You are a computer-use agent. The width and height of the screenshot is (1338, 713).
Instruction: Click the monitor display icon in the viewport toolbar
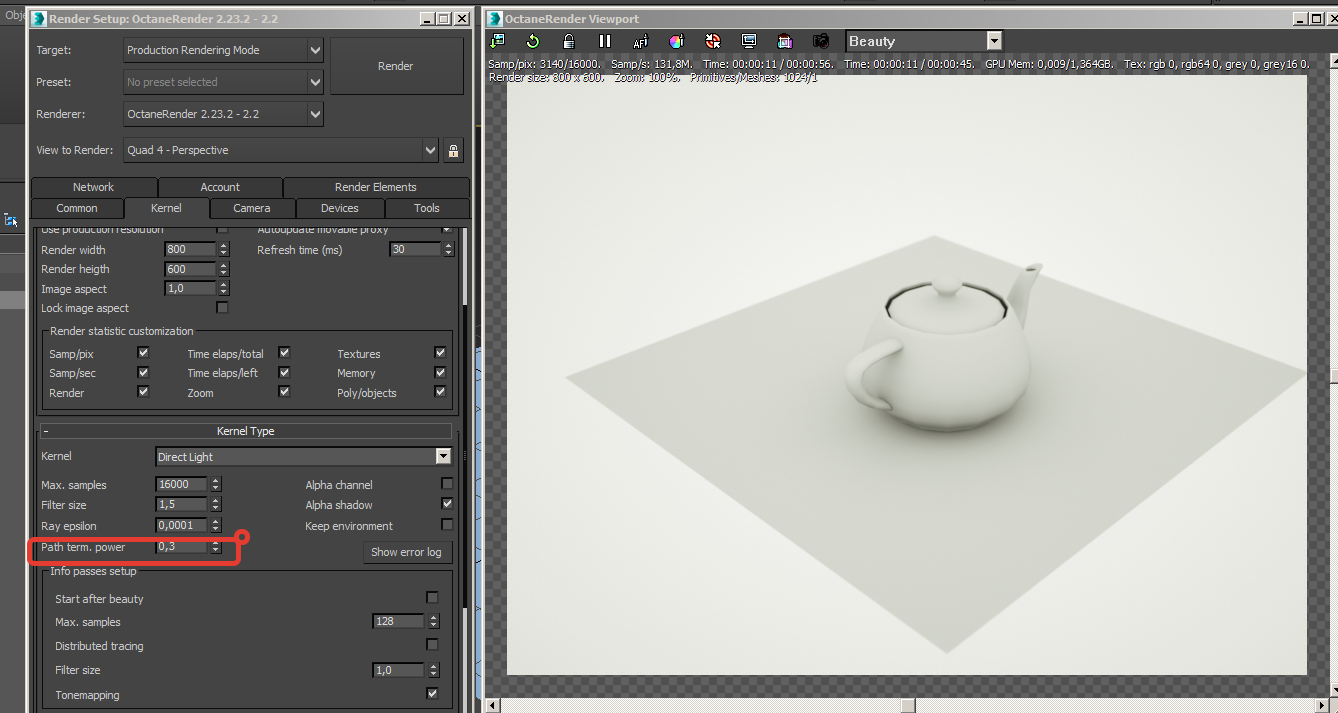click(x=749, y=41)
